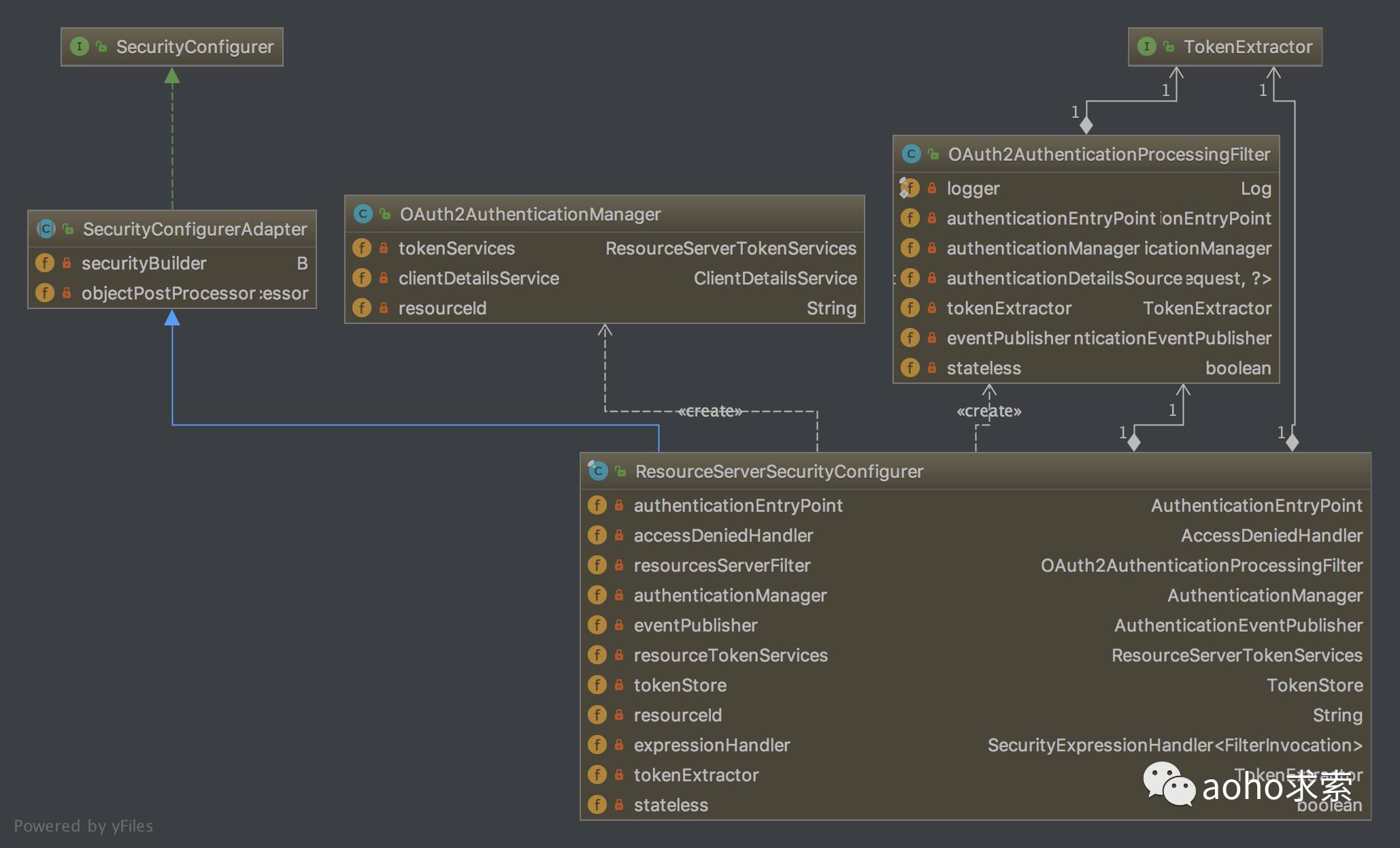Click field icon beside expressionHandler

597,745
